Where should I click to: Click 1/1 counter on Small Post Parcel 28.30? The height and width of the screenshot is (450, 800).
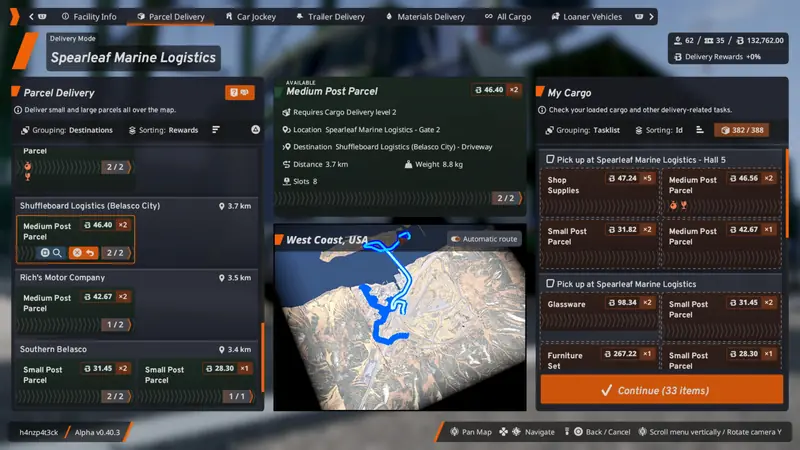(x=237, y=396)
